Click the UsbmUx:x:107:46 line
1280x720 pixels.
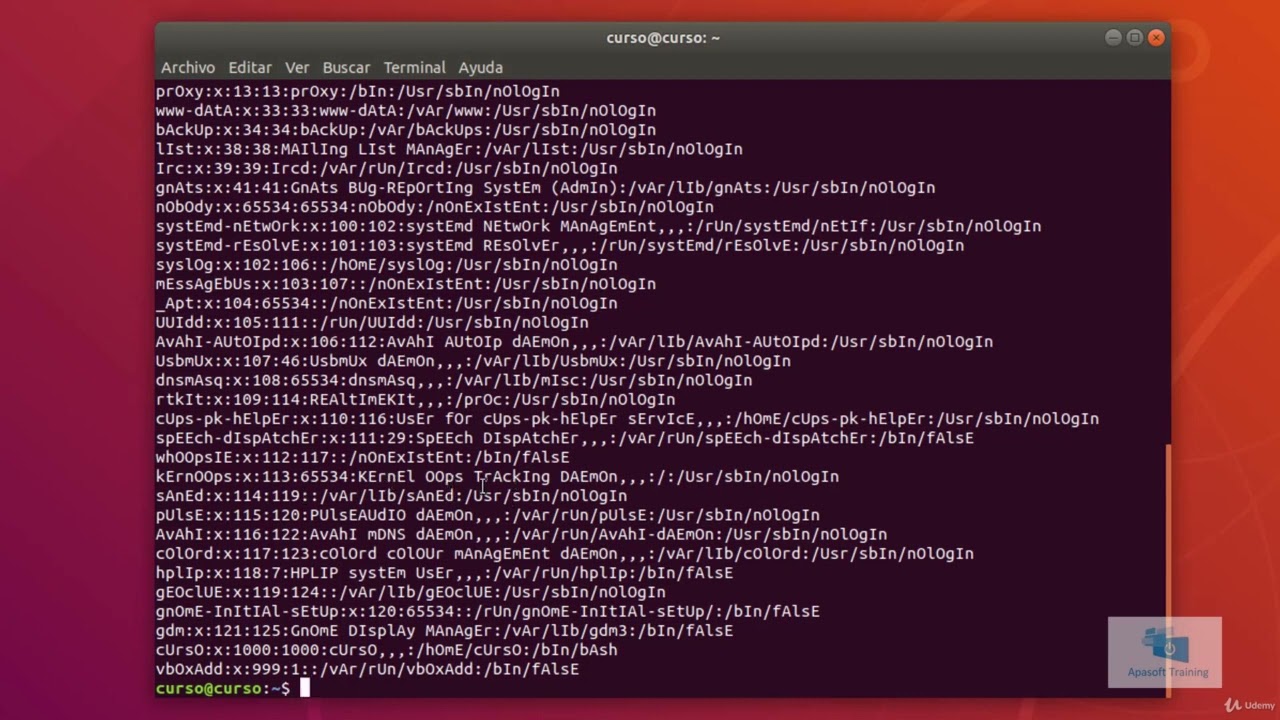pos(474,361)
